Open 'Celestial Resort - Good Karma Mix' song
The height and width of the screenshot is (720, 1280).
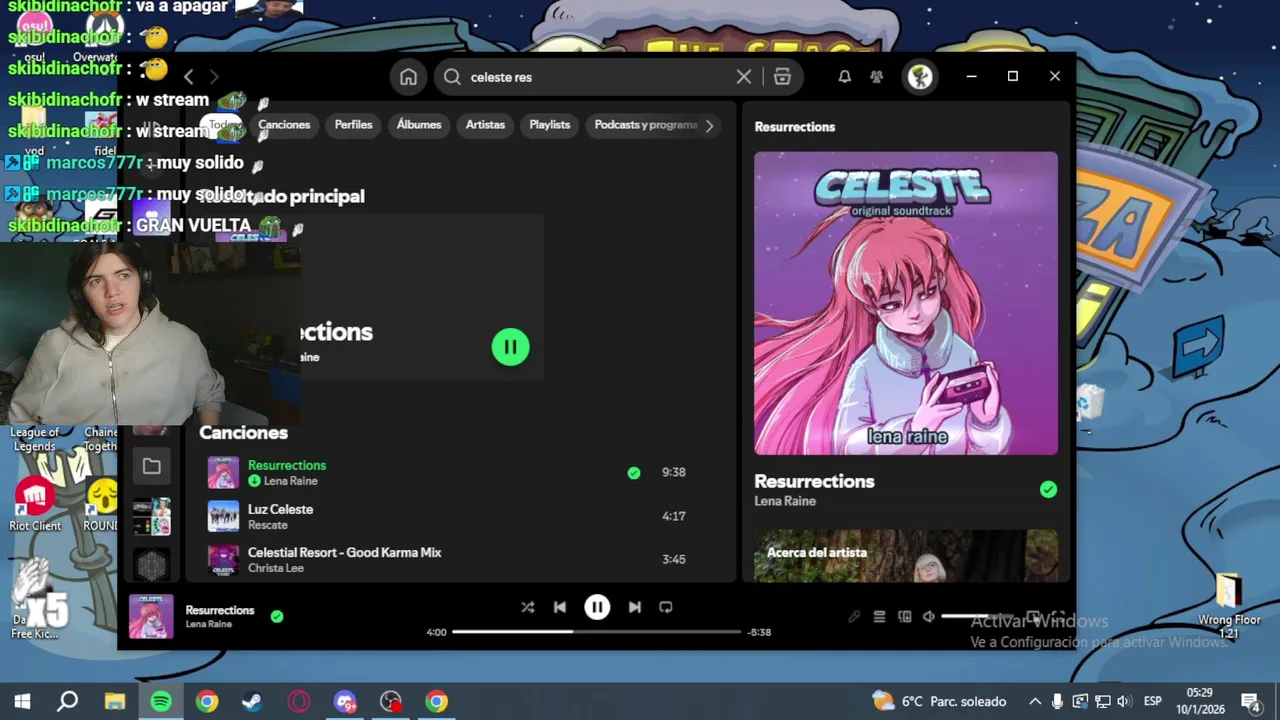tap(344, 552)
